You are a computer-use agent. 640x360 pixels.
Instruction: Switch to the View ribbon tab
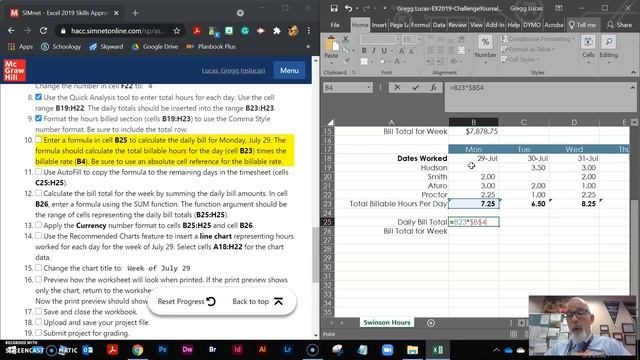pyautogui.click(x=476, y=25)
